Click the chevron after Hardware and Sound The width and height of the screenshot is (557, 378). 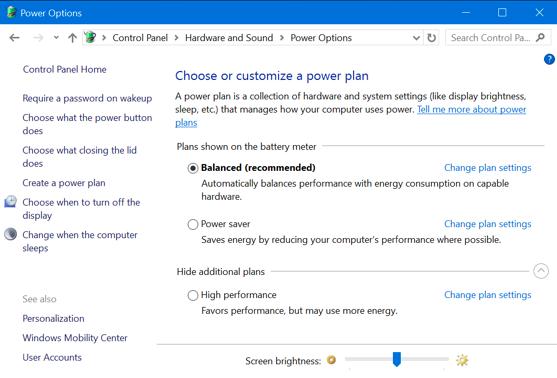(282, 38)
